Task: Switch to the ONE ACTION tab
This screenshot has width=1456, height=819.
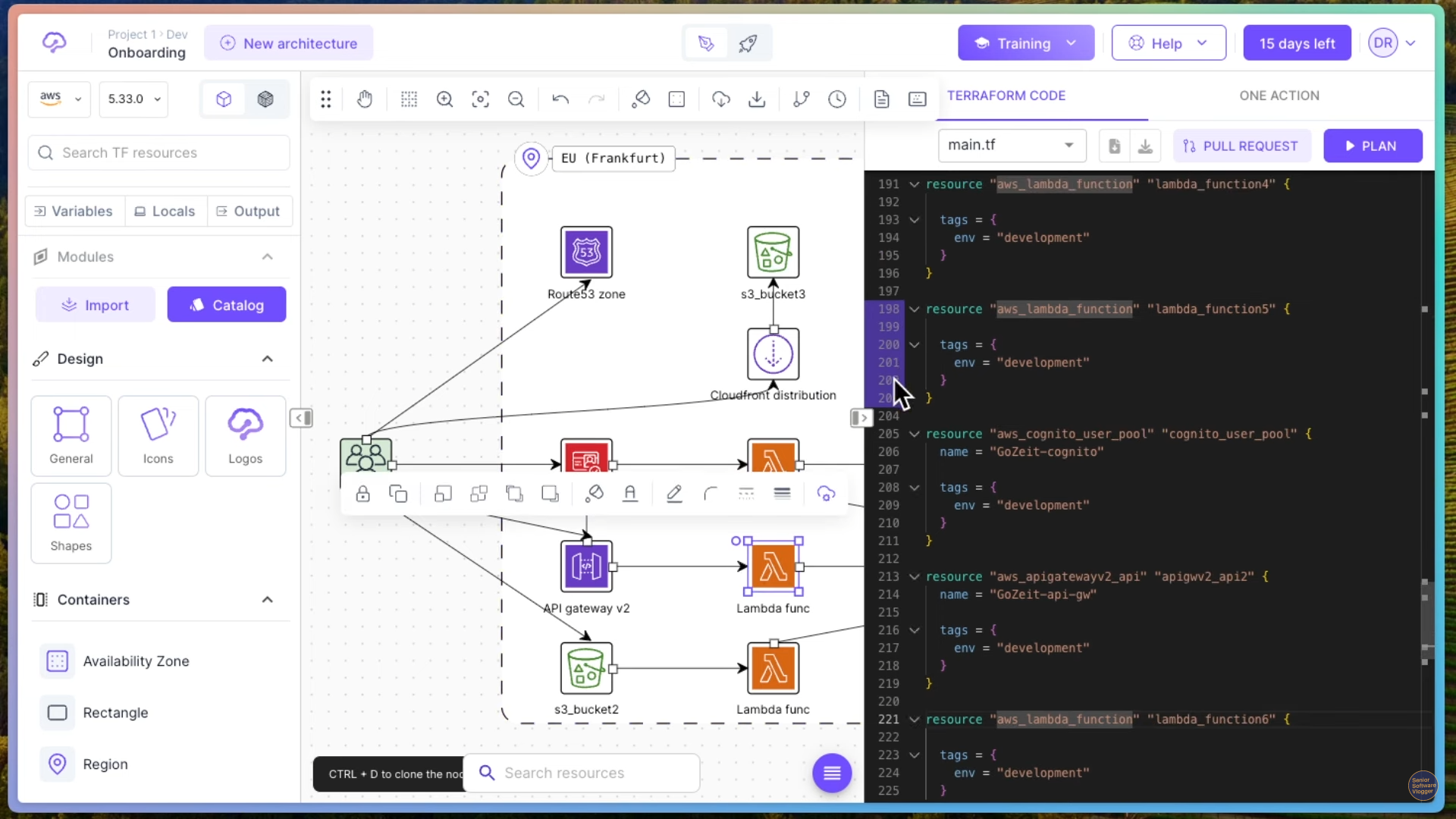Action: point(1279,96)
